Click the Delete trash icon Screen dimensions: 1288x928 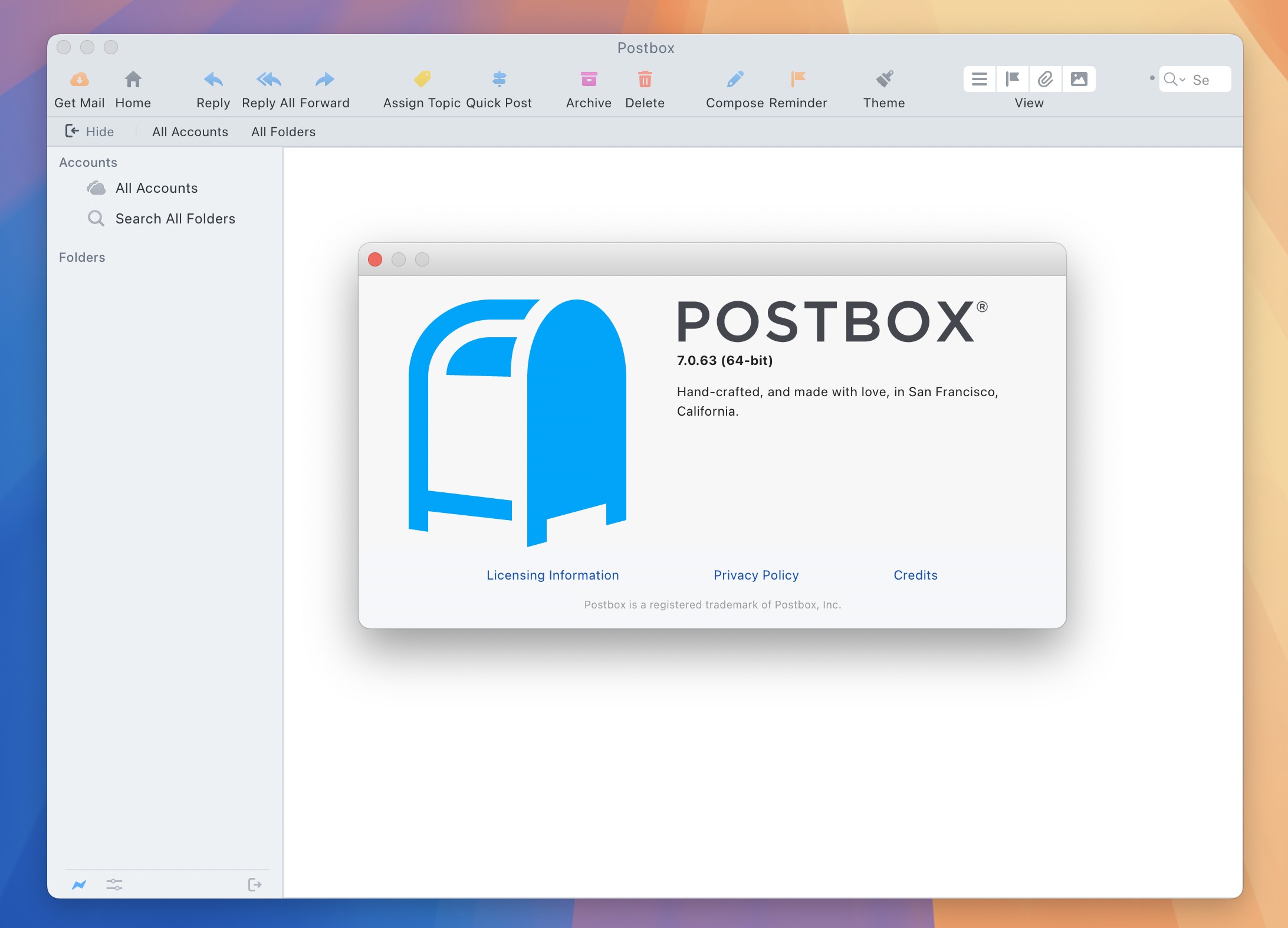(645, 79)
